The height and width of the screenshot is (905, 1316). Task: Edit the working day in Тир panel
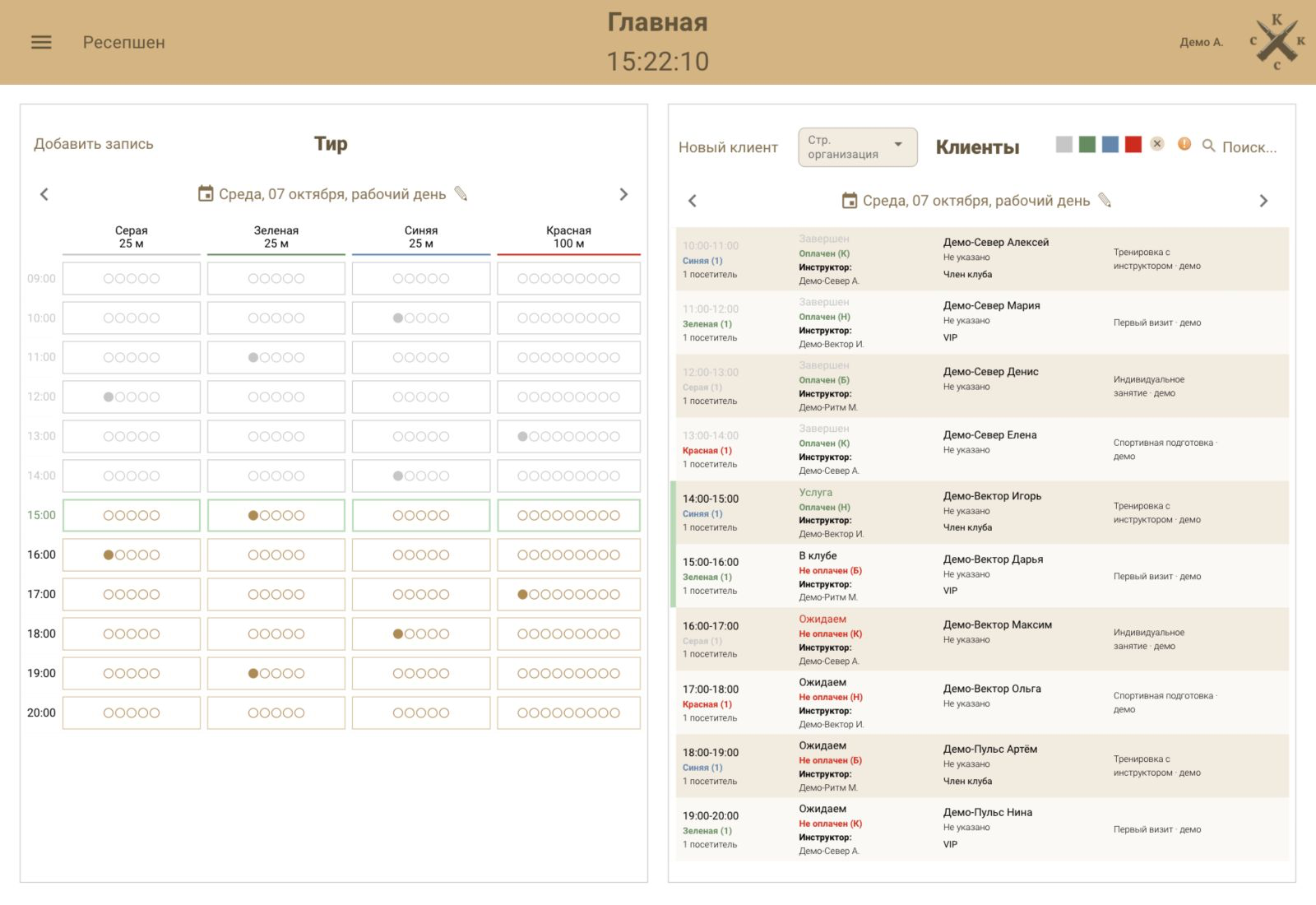(461, 193)
